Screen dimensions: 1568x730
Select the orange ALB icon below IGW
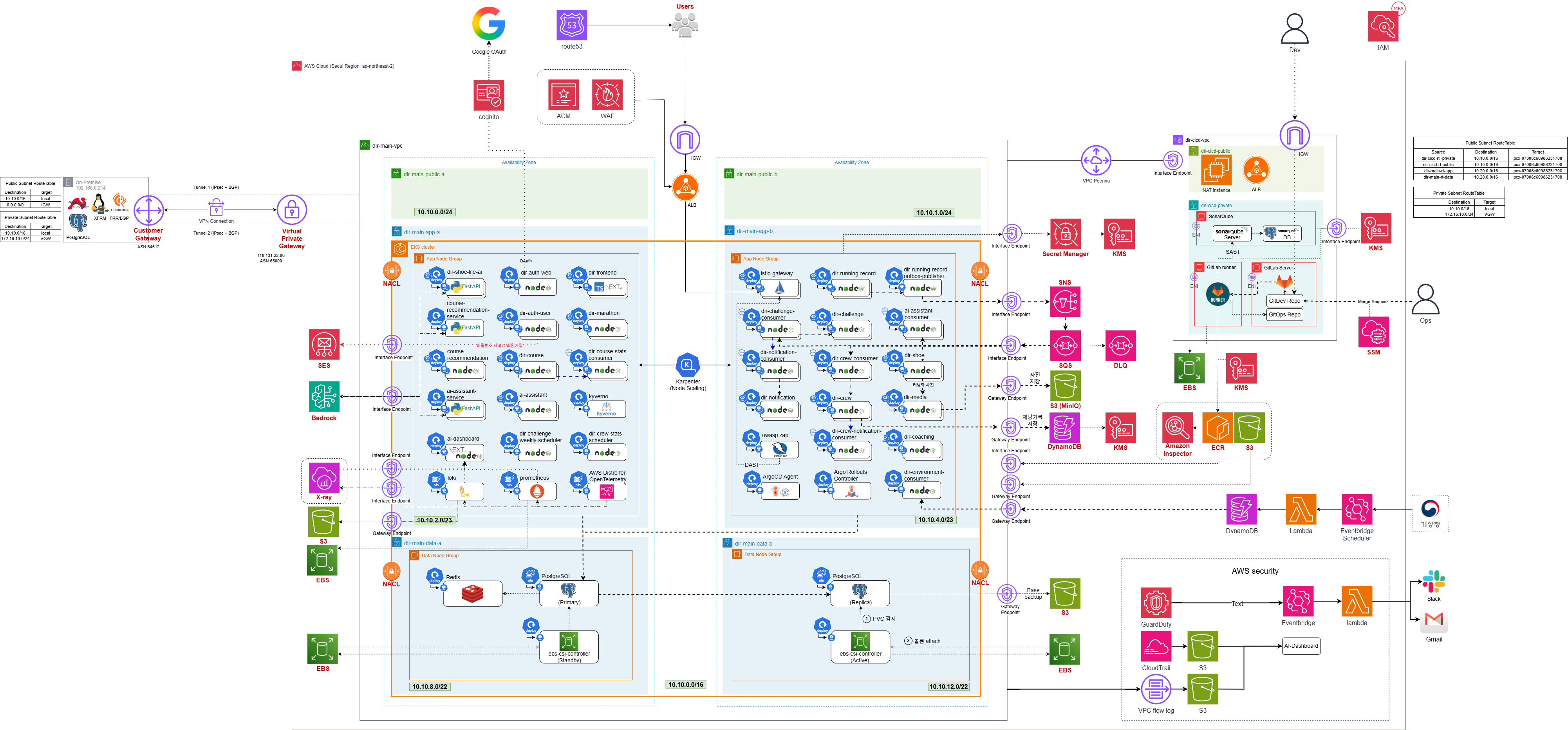coord(685,188)
